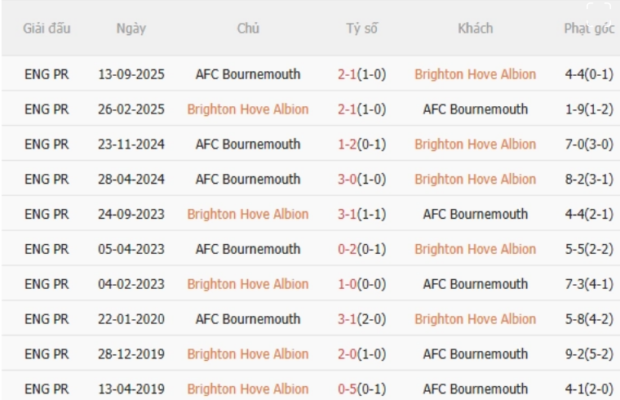Click the 0-5 score from 13-04-2019
This screenshot has width=620, height=400.
361,388
